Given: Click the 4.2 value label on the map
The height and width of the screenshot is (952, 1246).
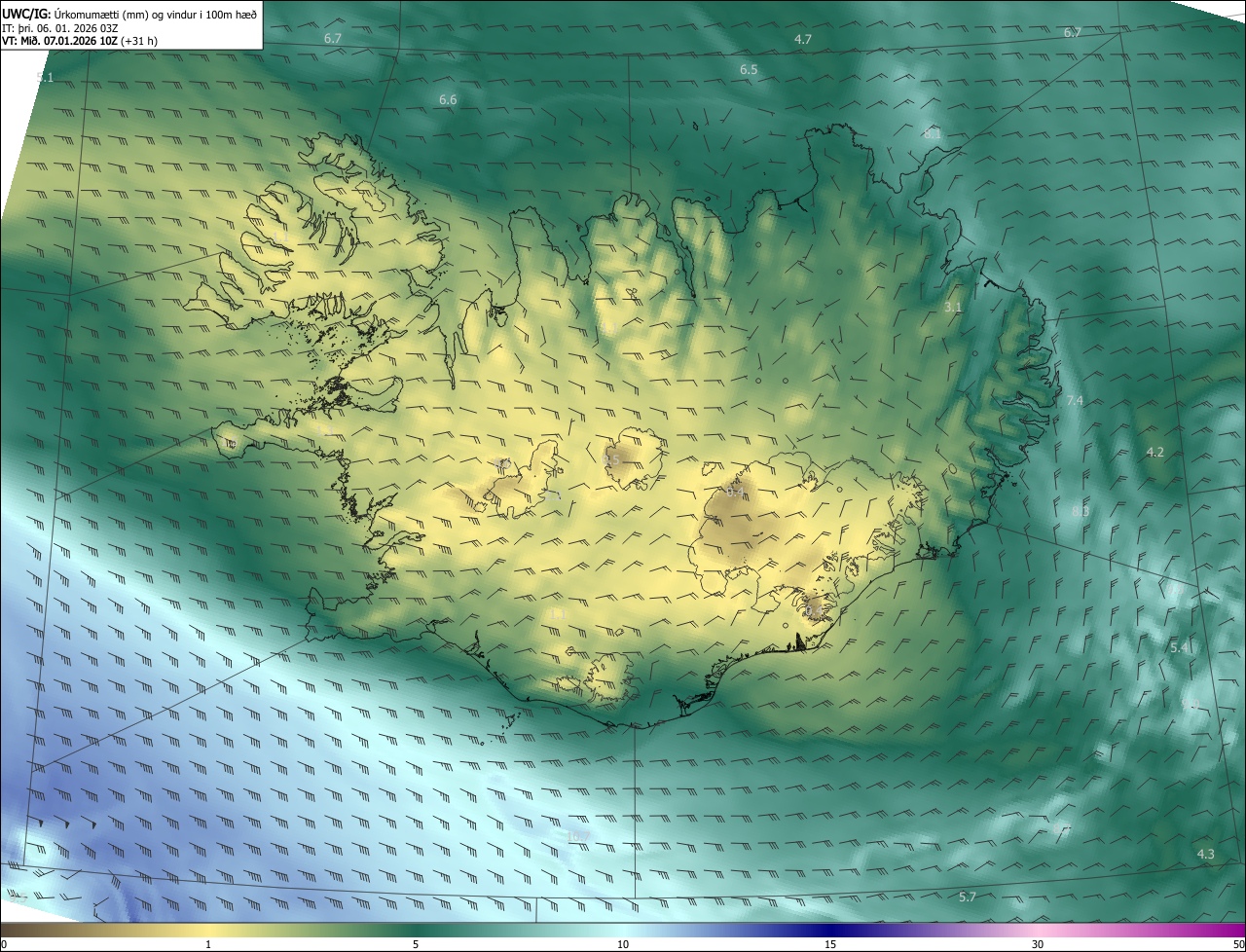Looking at the screenshot, I should [x=1155, y=452].
